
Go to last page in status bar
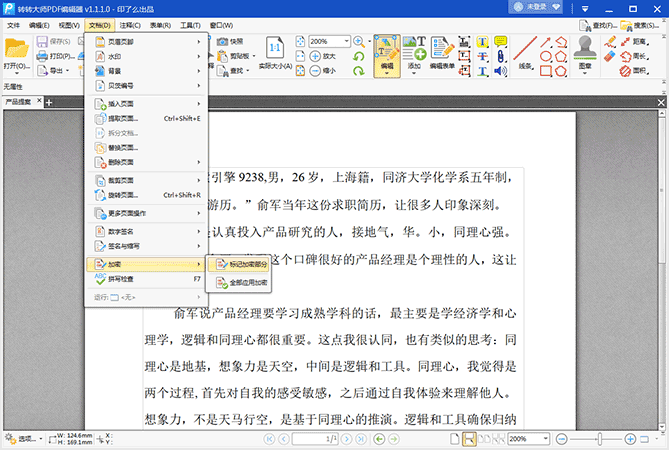pyautogui.click(x=361, y=439)
